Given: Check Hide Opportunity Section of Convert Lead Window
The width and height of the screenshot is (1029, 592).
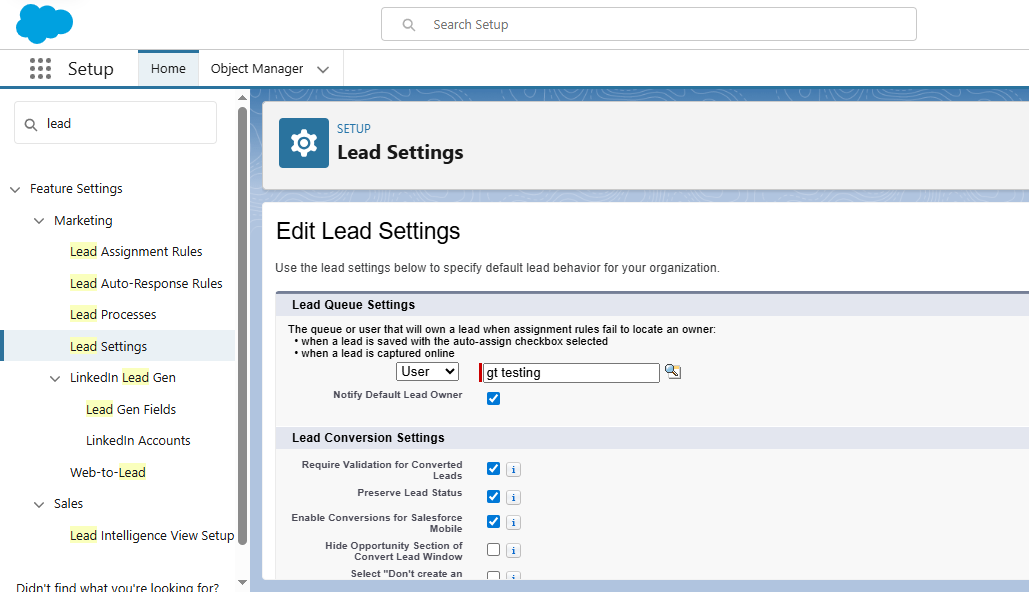Looking at the screenshot, I should pyautogui.click(x=494, y=550).
